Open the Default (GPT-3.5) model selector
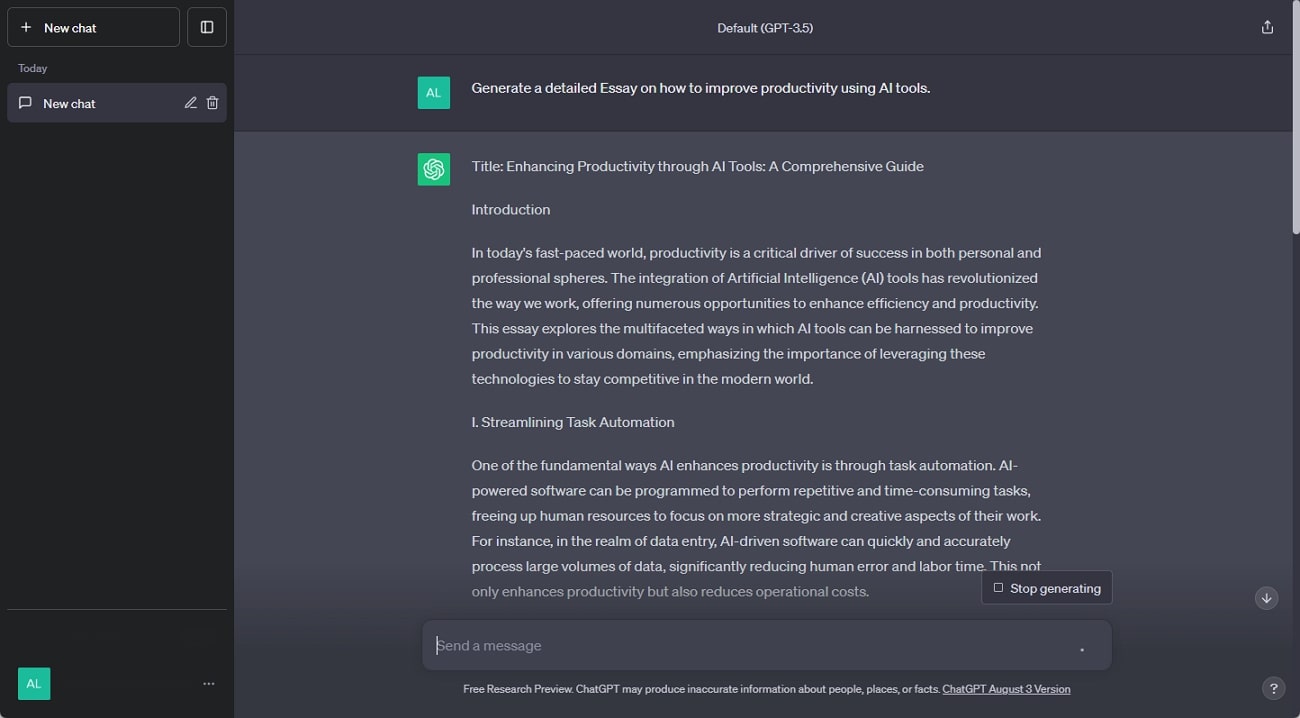 pyautogui.click(x=764, y=27)
